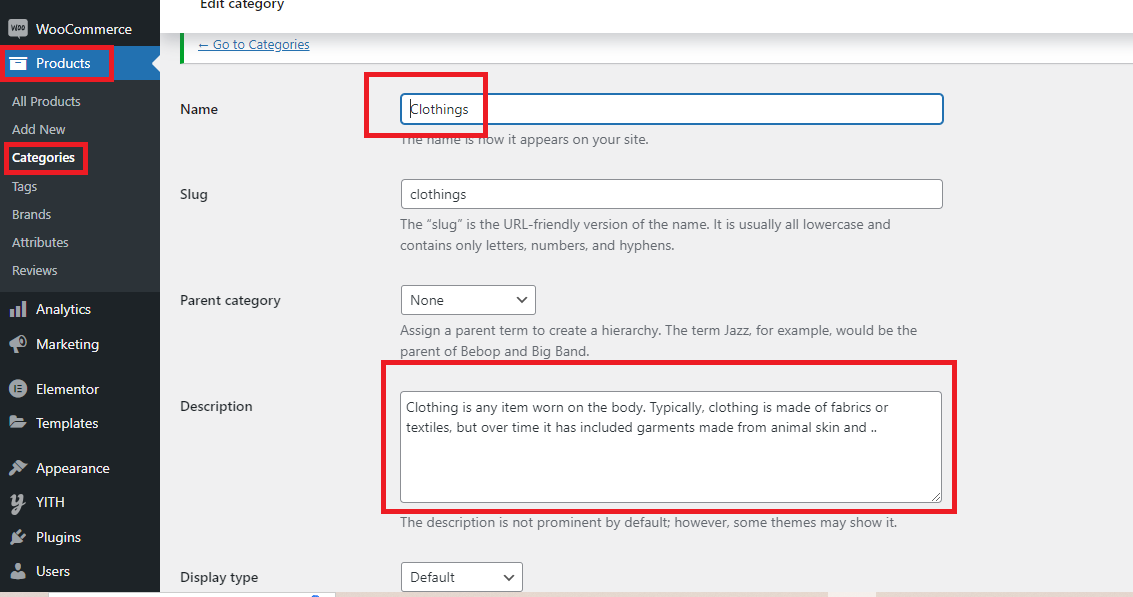Click the Templates folder icon

point(18,422)
